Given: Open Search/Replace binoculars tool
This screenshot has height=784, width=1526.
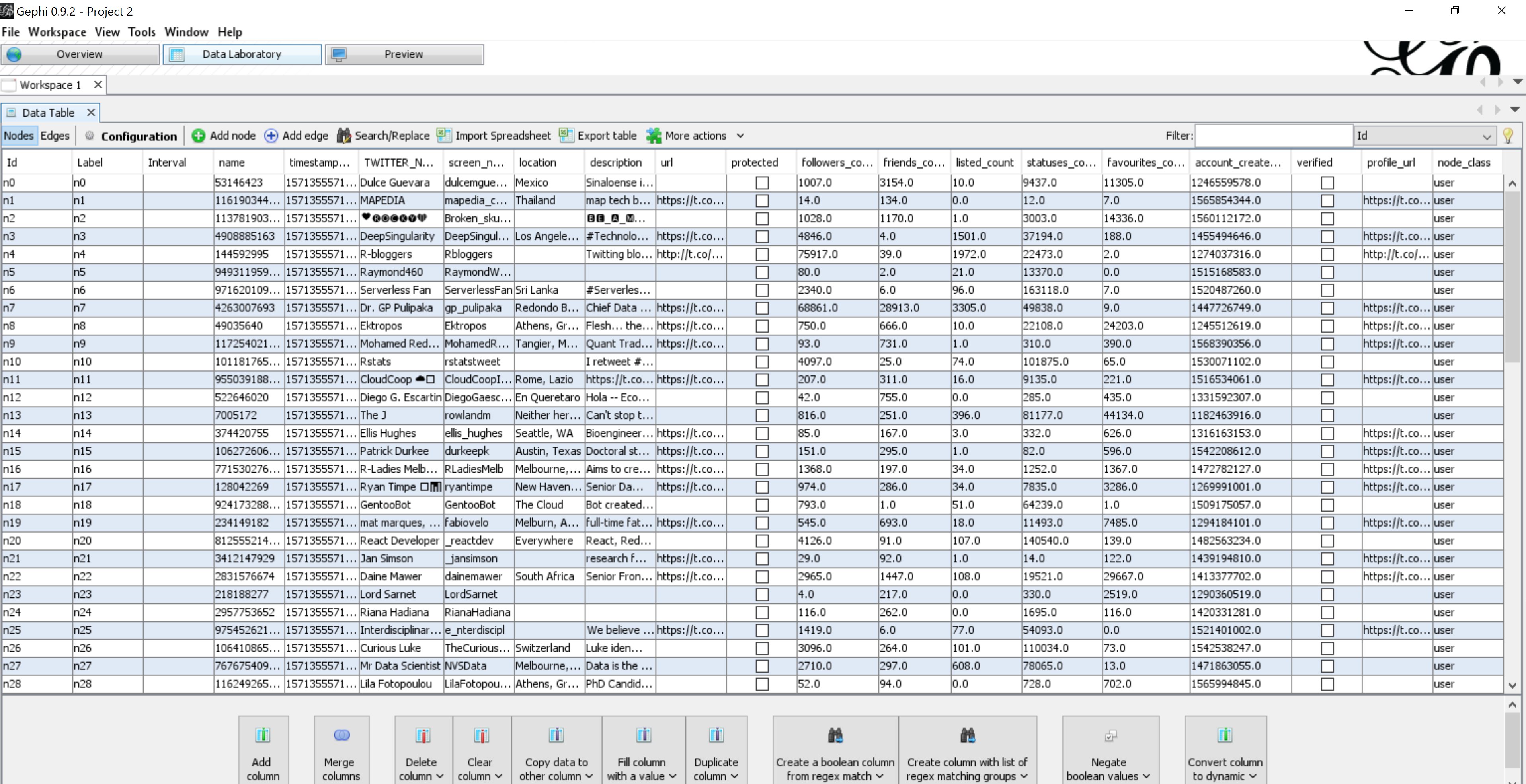Looking at the screenshot, I should (343, 136).
